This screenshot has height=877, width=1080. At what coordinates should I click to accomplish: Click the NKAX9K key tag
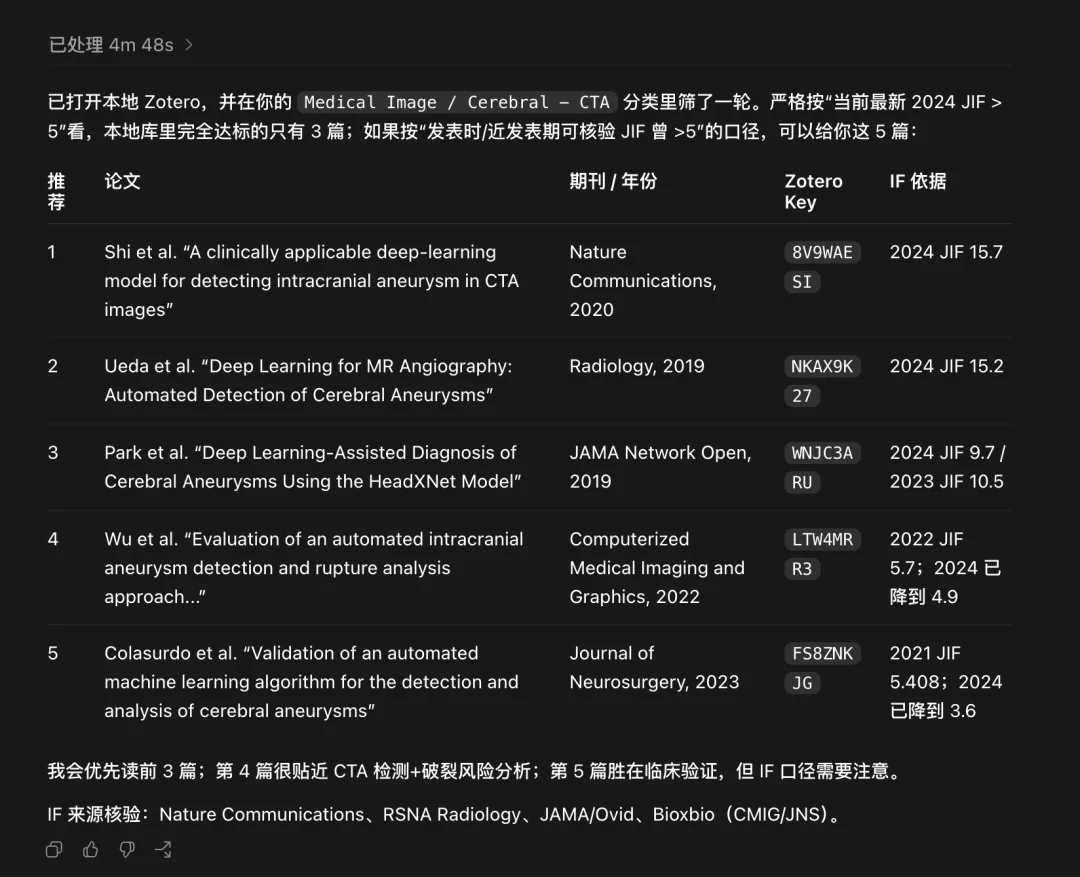(822, 366)
